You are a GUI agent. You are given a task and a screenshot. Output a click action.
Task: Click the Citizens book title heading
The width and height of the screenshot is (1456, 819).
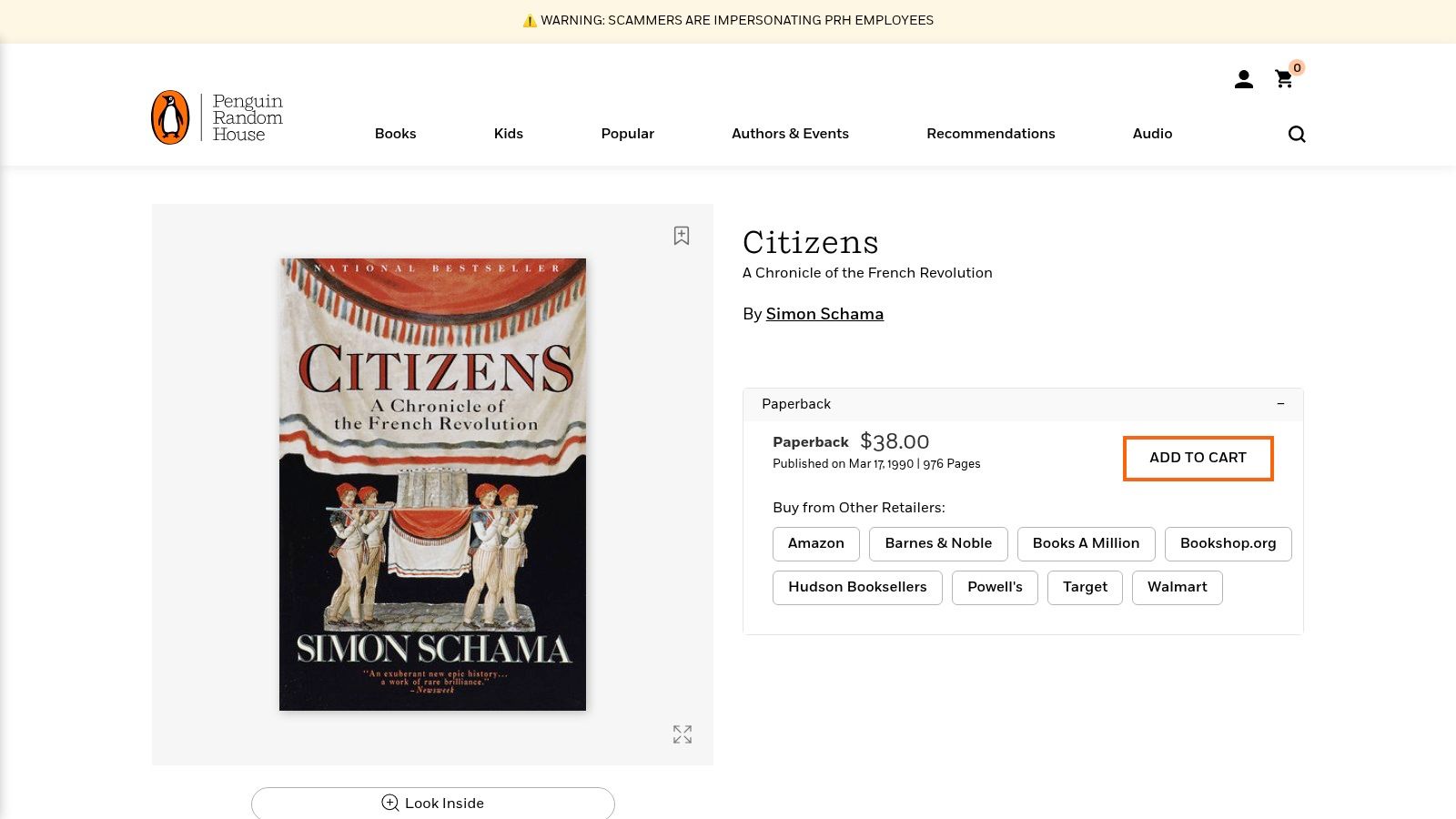tap(811, 243)
